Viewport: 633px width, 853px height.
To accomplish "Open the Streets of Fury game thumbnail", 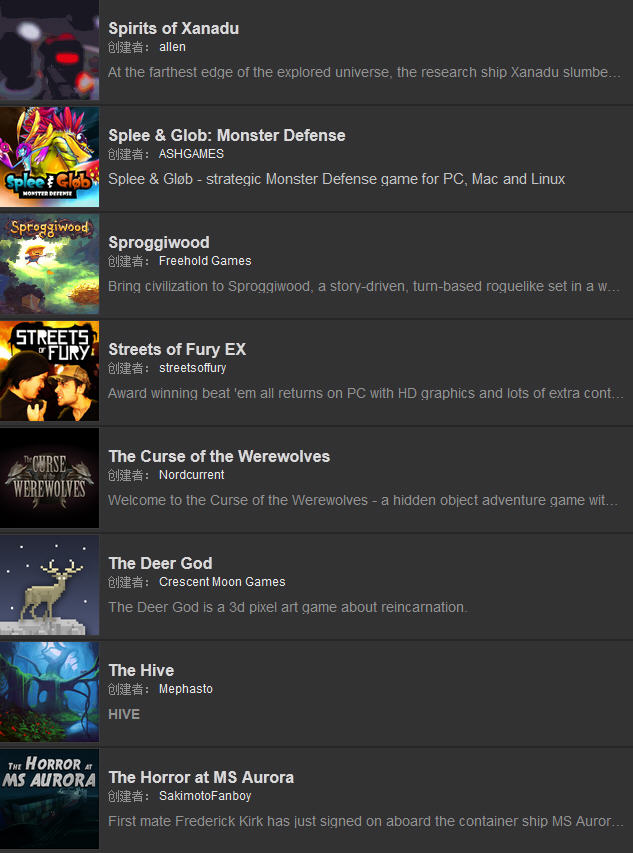I will point(49,371).
